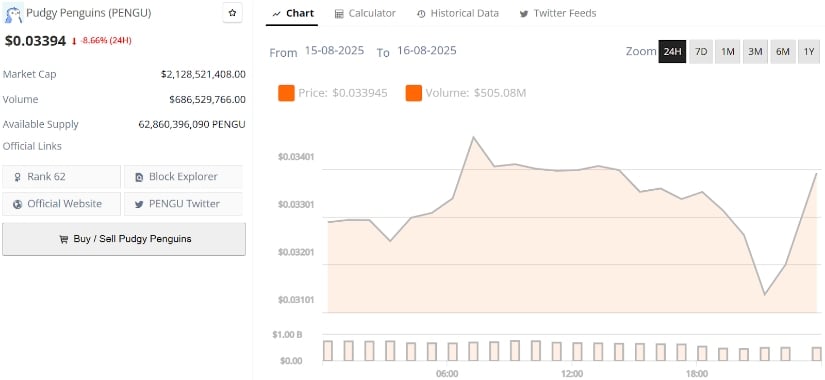Open the Twitter Feeds tab
This screenshot has height=380, width=825.
click(x=558, y=14)
